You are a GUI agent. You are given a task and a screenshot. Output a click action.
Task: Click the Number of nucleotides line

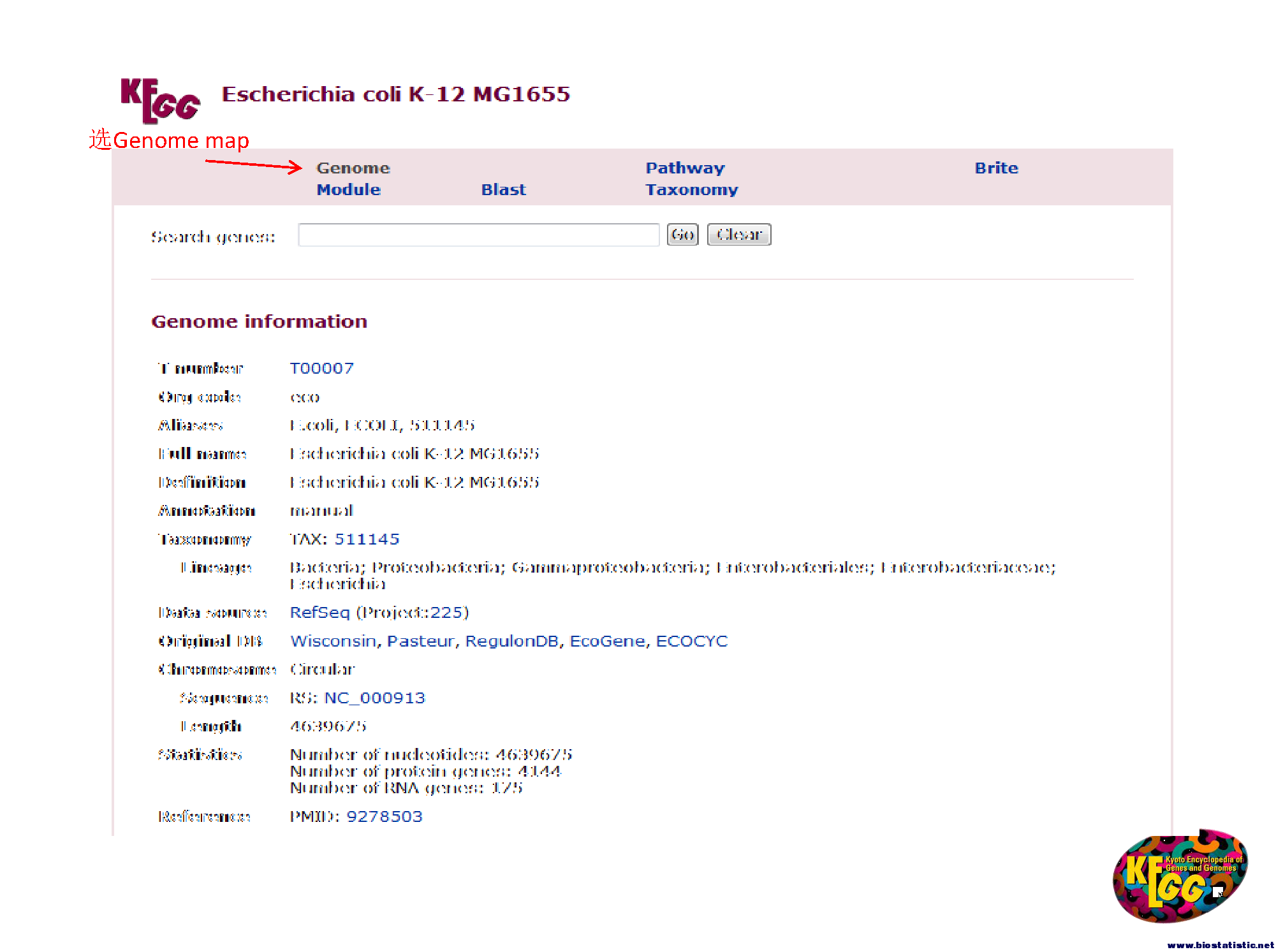(x=431, y=755)
